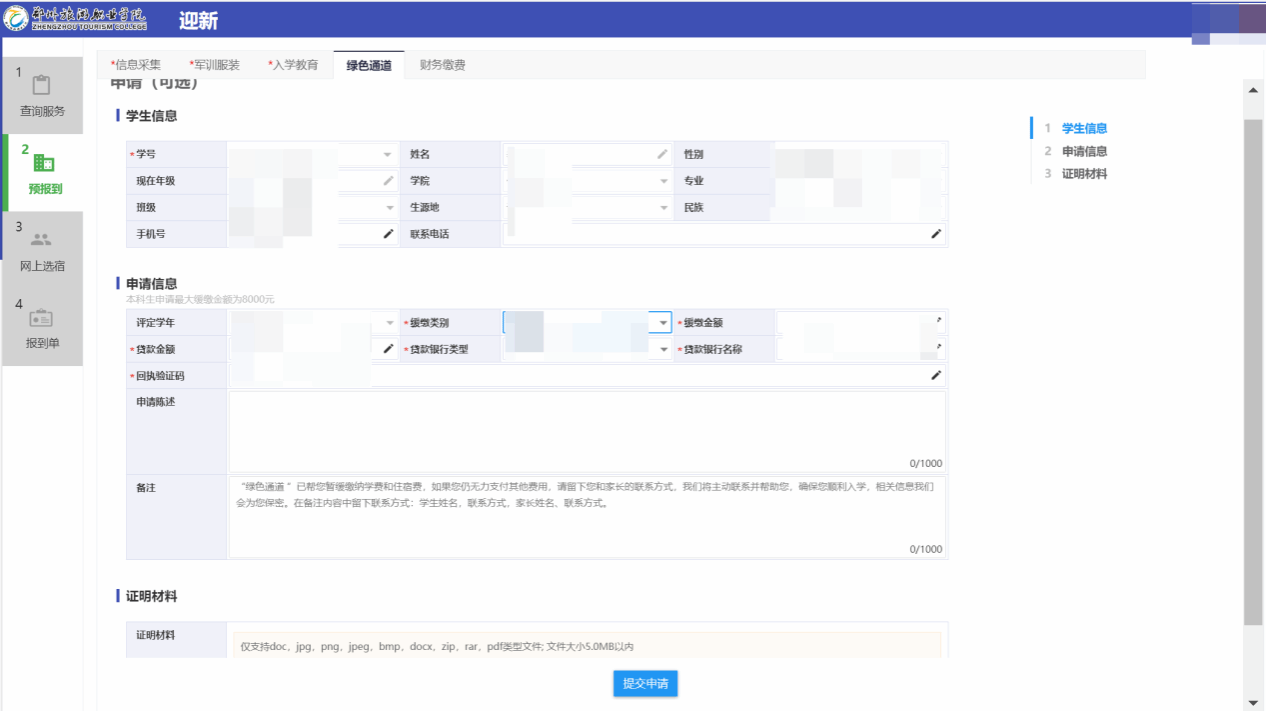
Task: Click the edit pencil in 回执验证码 field
Action: 936,375
